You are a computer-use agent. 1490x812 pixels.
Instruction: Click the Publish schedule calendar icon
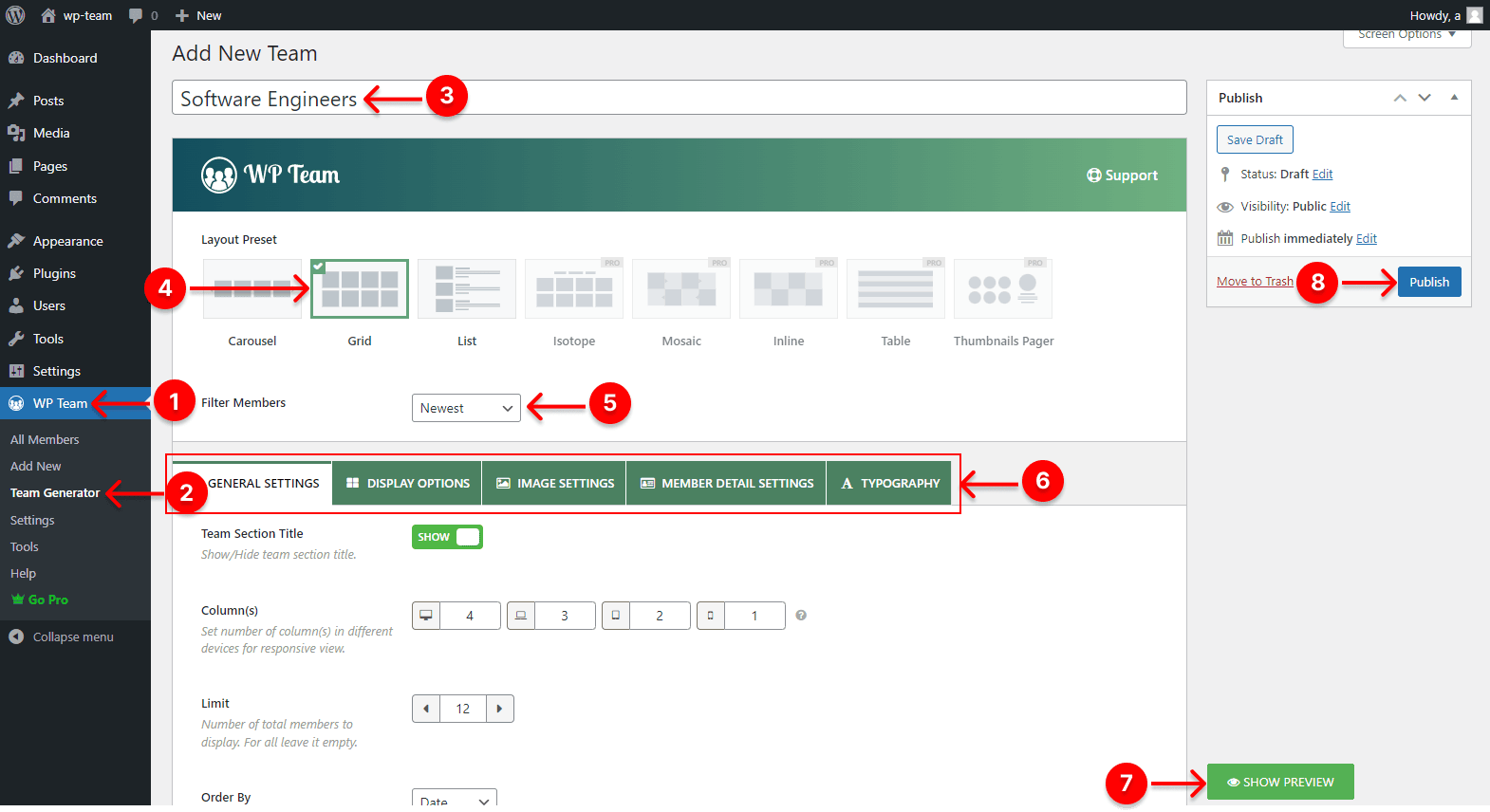pyautogui.click(x=1225, y=238)
